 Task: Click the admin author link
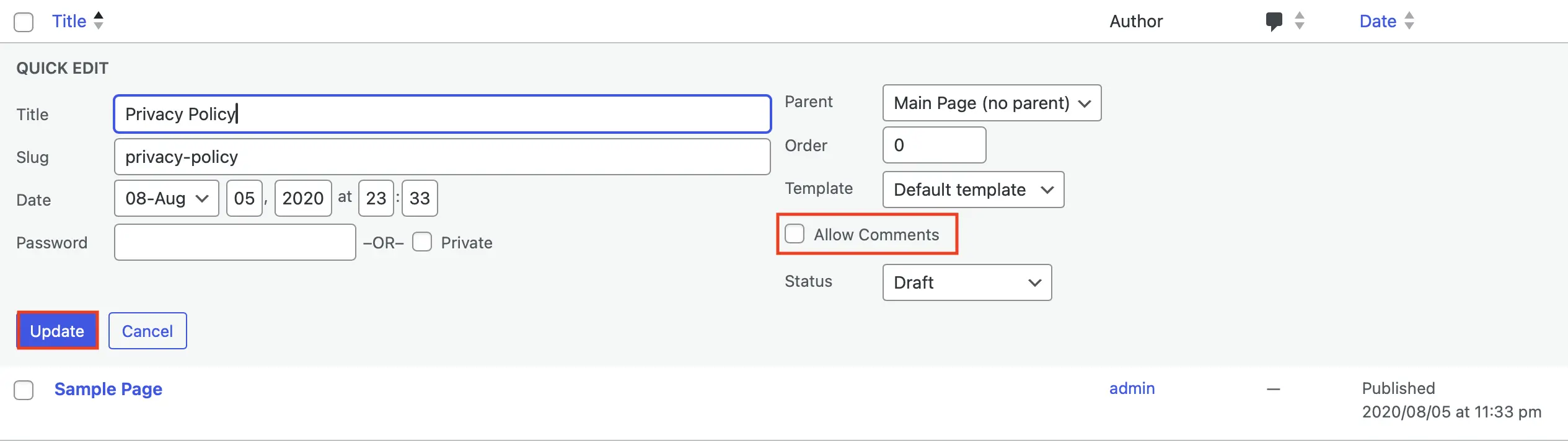tap(1132, 389)
